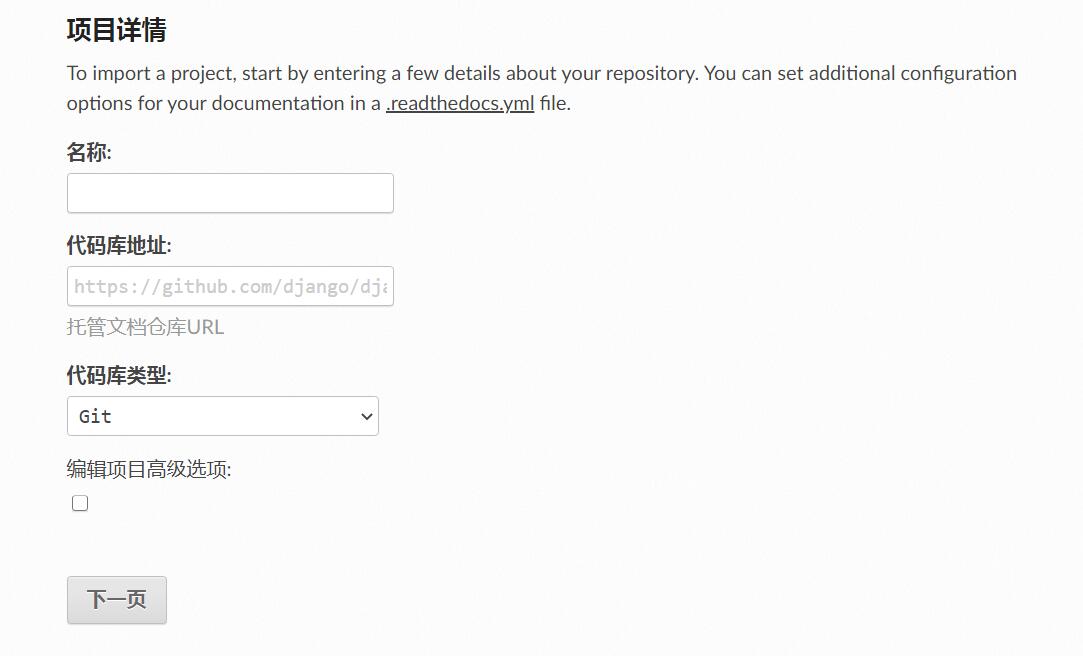Click the 代码库地址: label
1083x656 pixels.
[x=119, y=245]
